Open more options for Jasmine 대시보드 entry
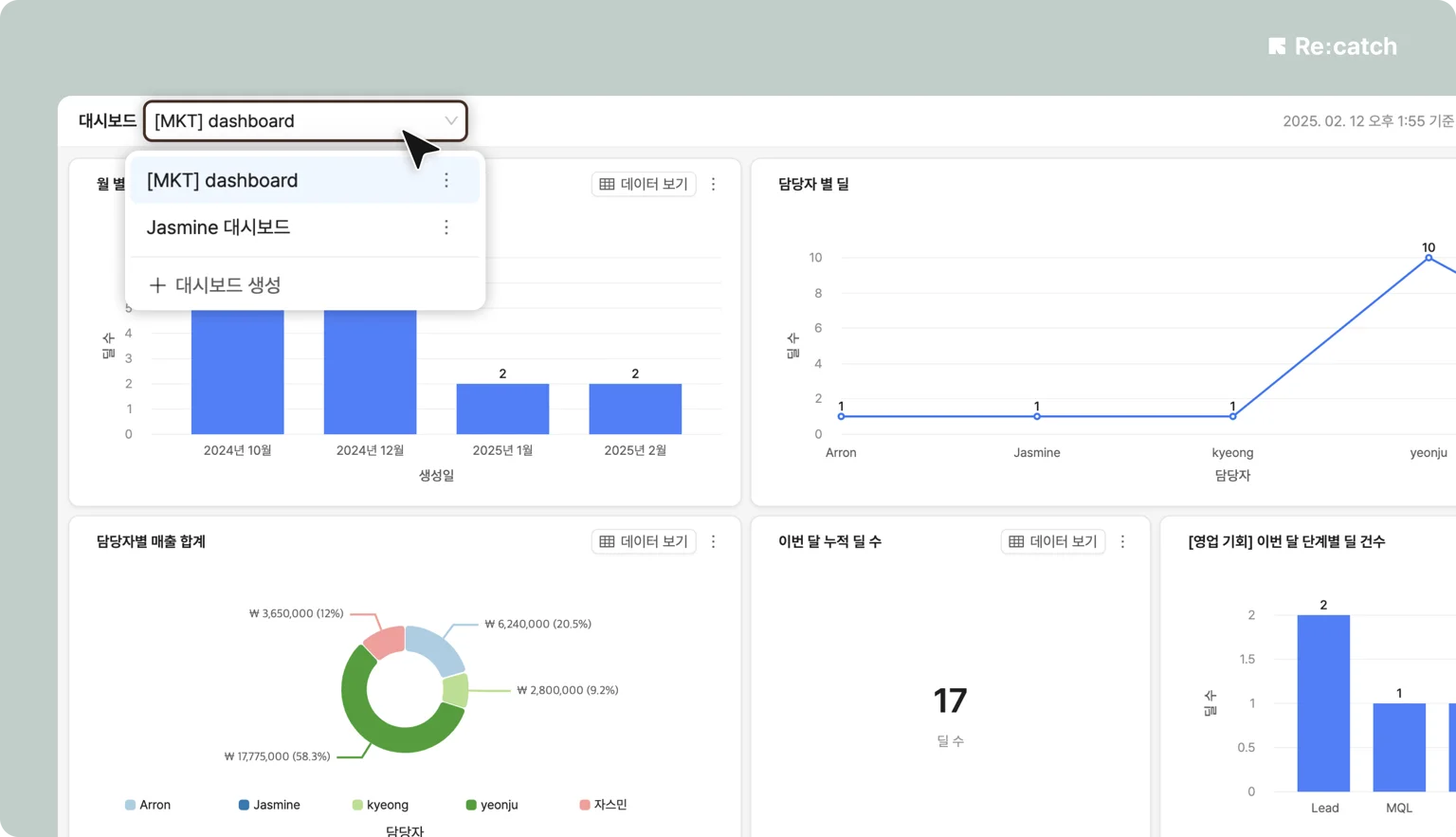 point(446,227)
